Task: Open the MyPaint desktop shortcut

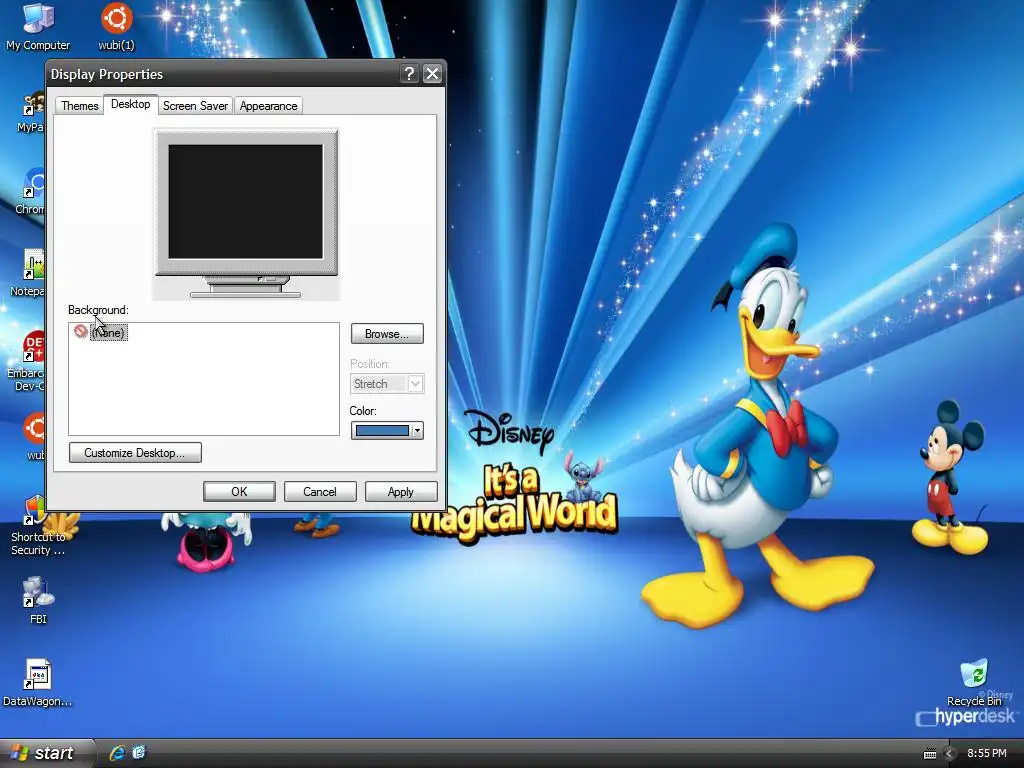Action: pyautogui.click(x=31, y=112)
